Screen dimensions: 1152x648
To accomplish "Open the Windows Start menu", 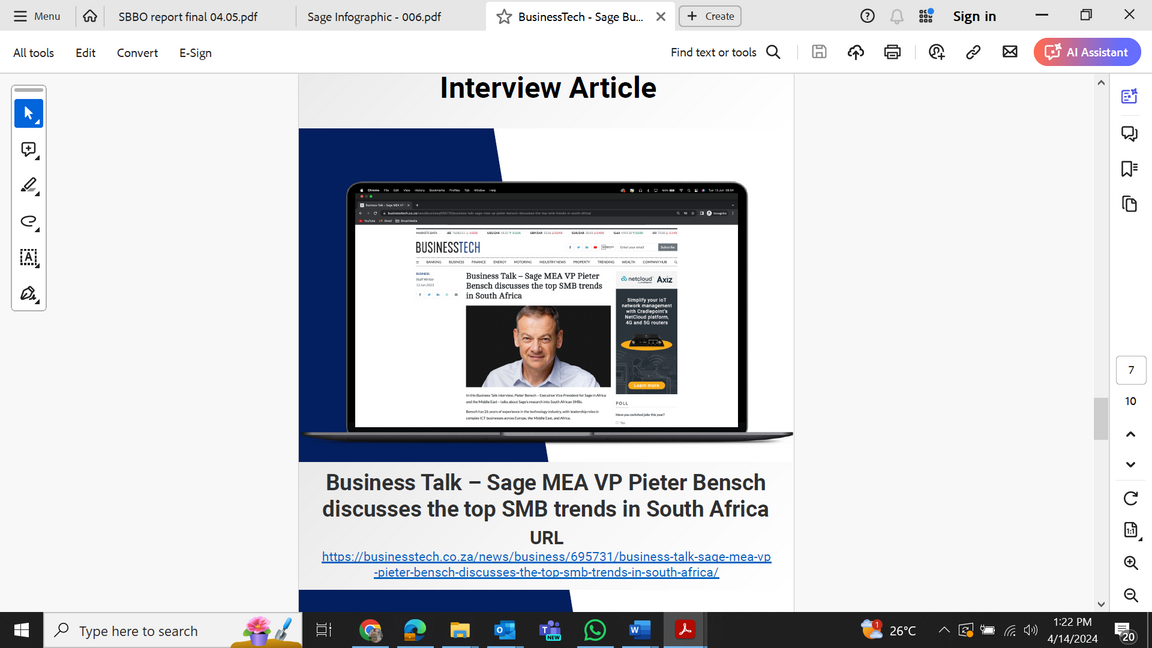I will 21,630.
